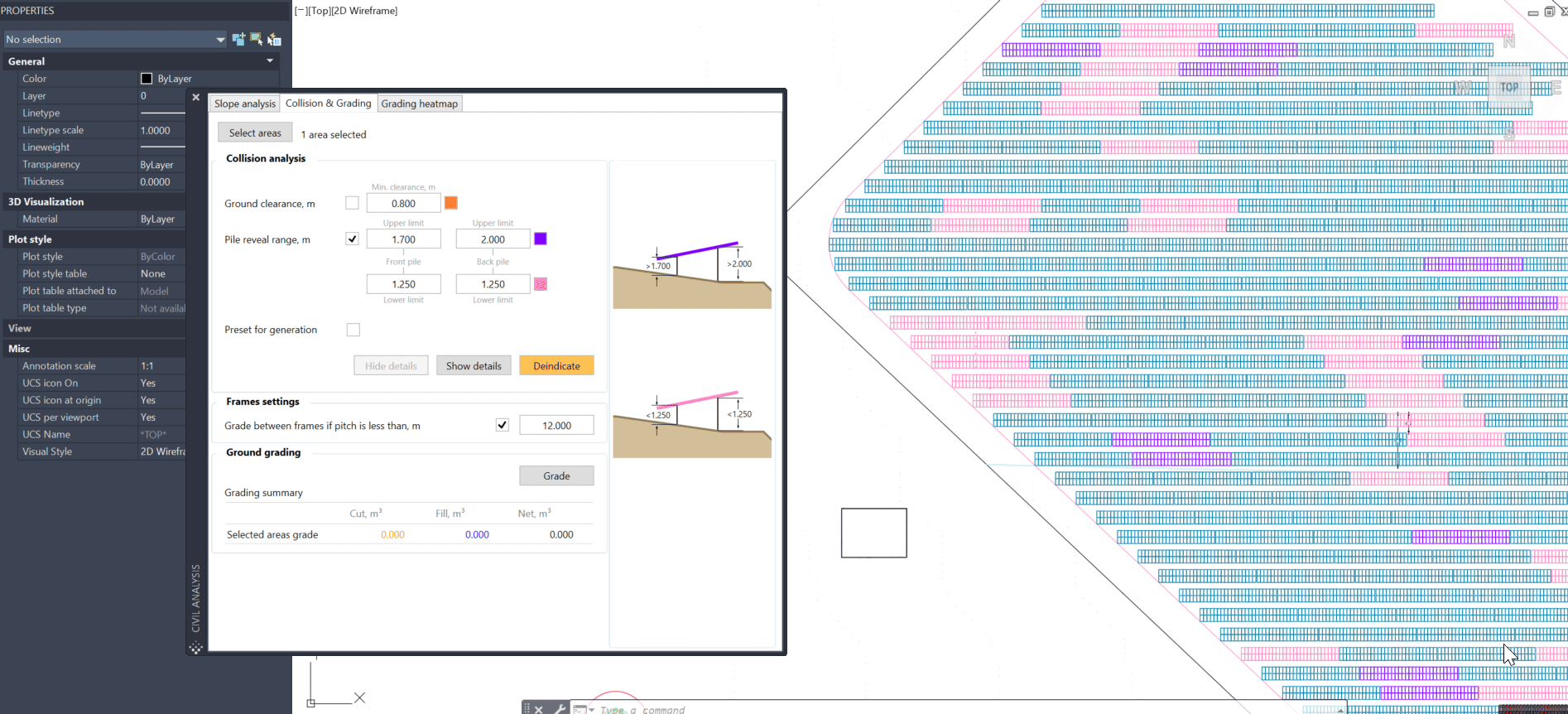Open the Plot style table None value

pos(161,273)
